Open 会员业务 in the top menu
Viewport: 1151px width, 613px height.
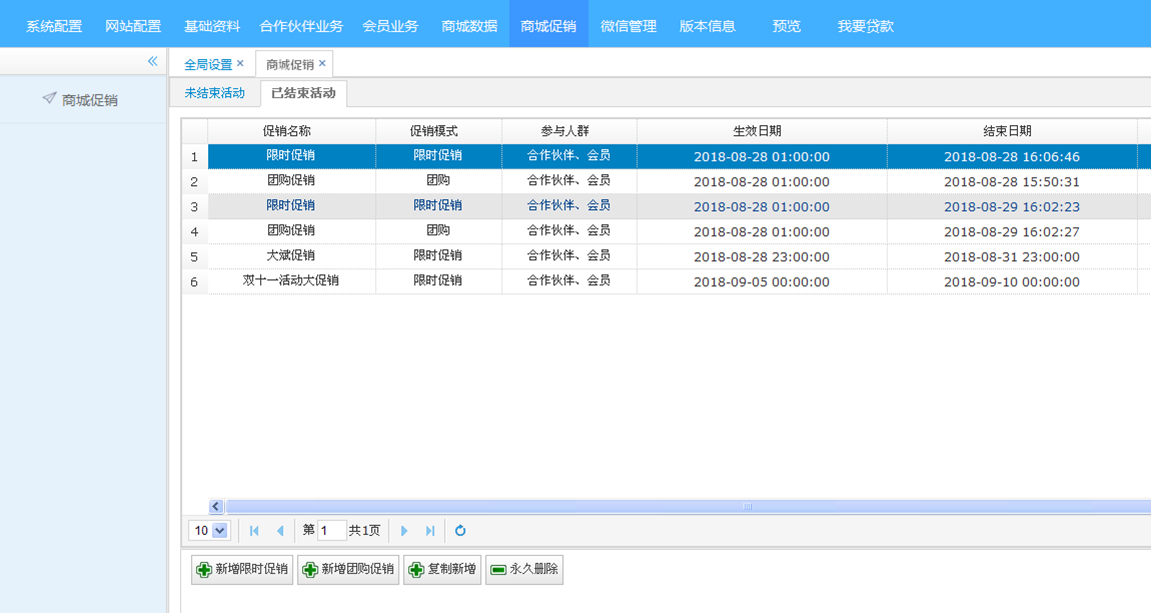(x=391, y=26)
